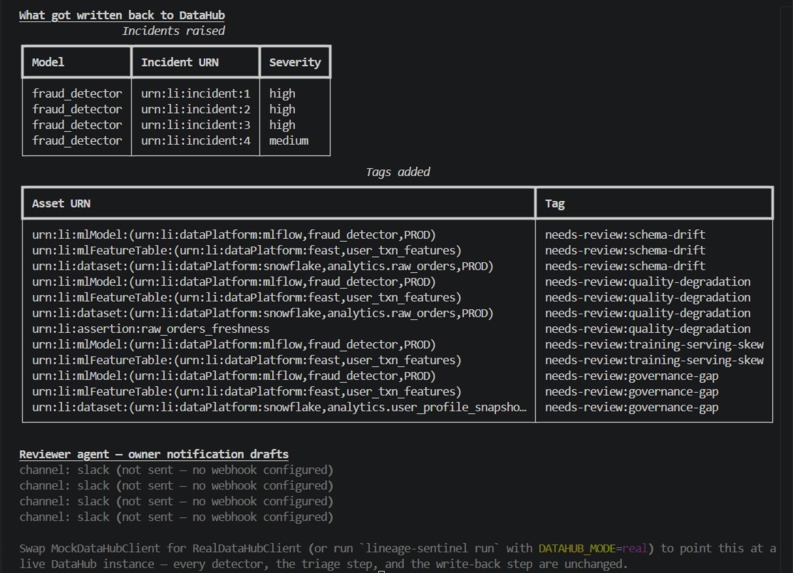Select mlFeatureTable user_txn_features URN in schema-drift row

[x=247, y=250]
